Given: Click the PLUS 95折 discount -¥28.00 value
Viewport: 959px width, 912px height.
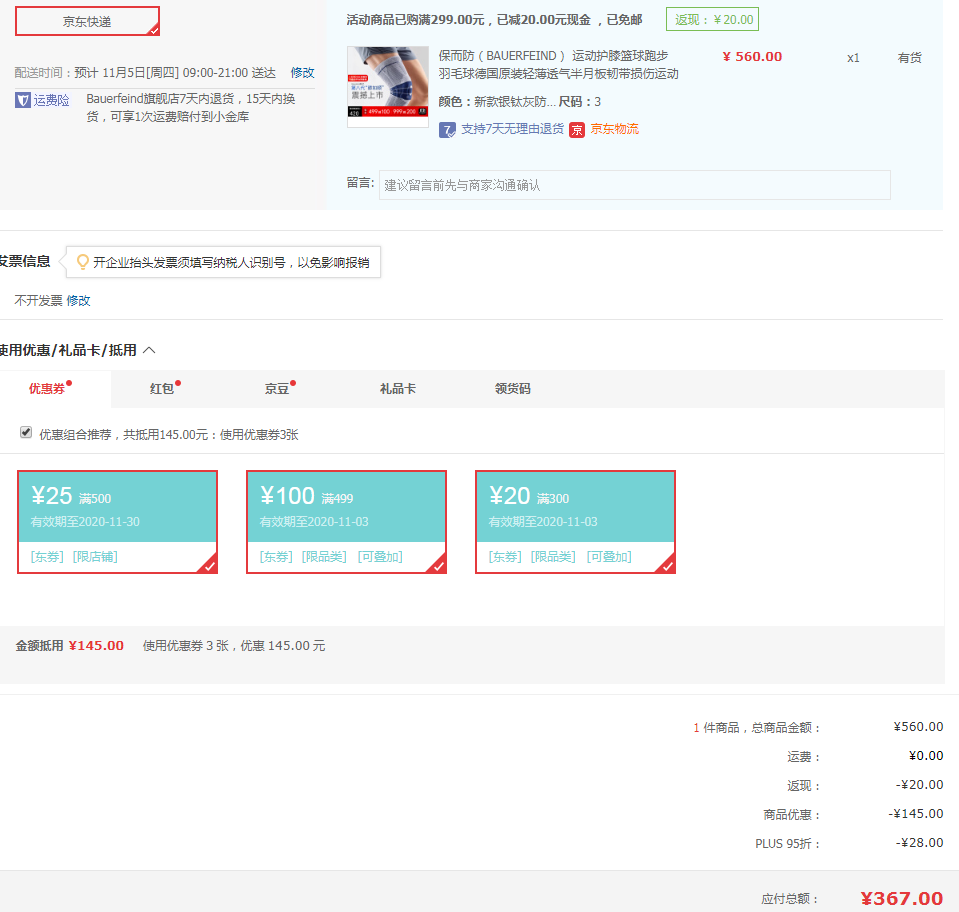Looking at the screenshot, I should (x=920, y=843).
